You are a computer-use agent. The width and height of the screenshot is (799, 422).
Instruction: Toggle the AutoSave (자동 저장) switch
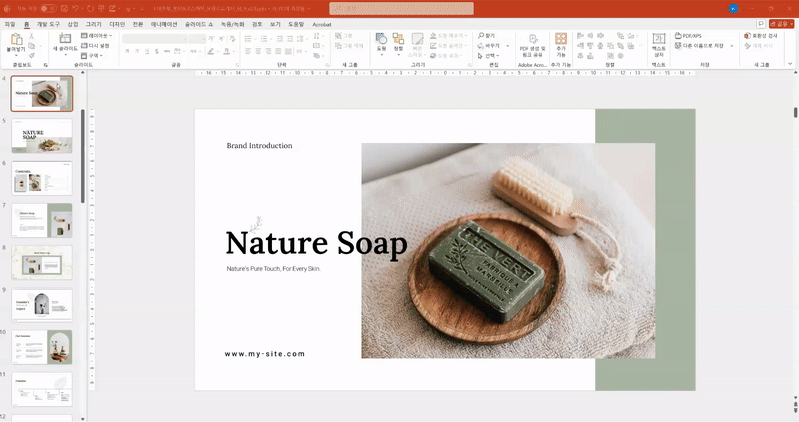tap(47, 9)
